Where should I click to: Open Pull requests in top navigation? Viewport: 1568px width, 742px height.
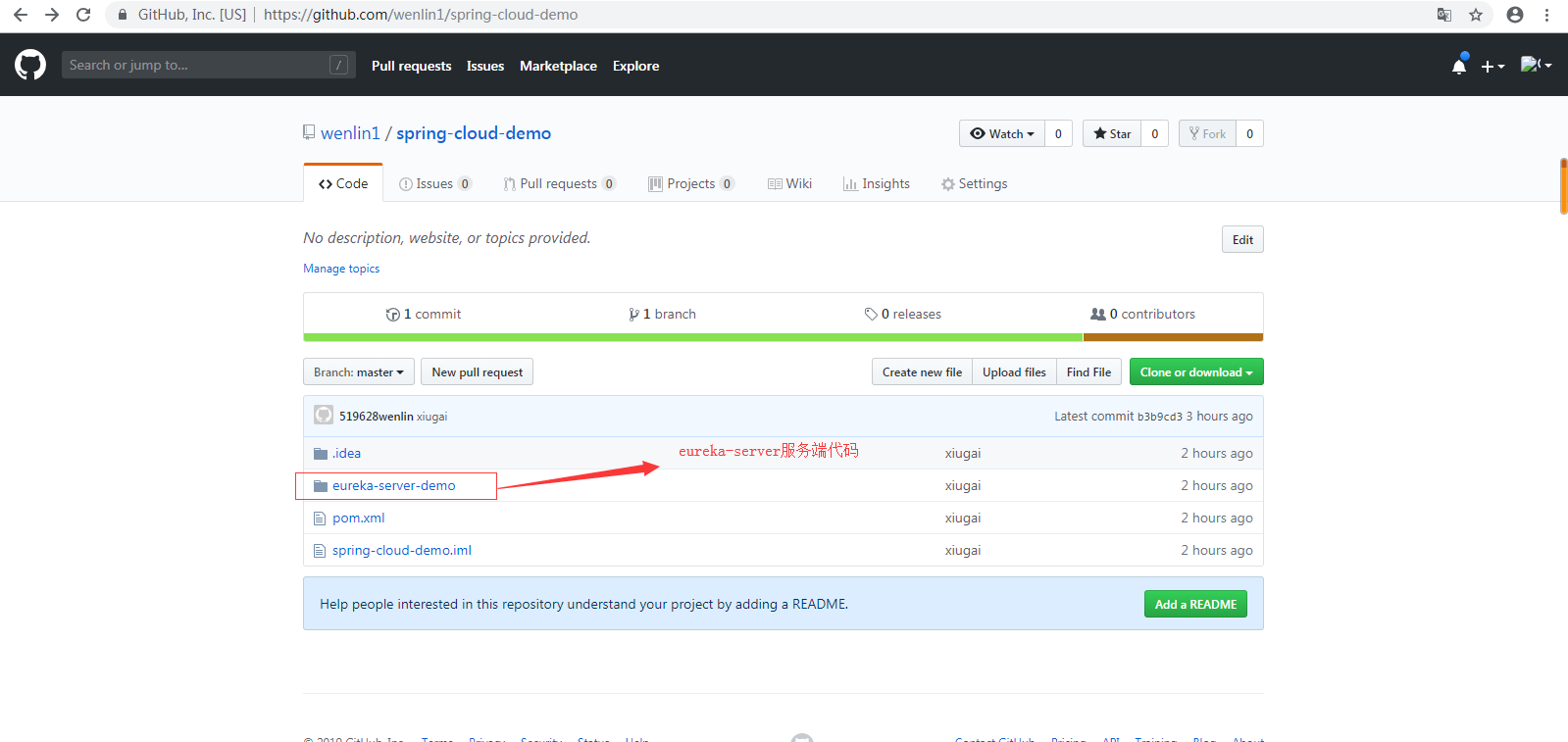[x=412, y=66]
